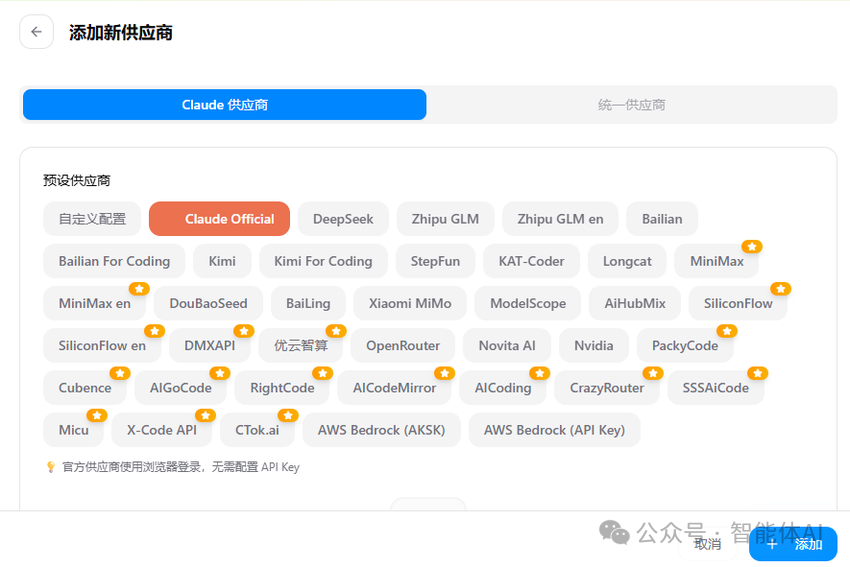Image resolution: width=850 pixels, height=567 pixels.
Task: Select the CrazyRouter preset
Action: click(x=607, y=388)
